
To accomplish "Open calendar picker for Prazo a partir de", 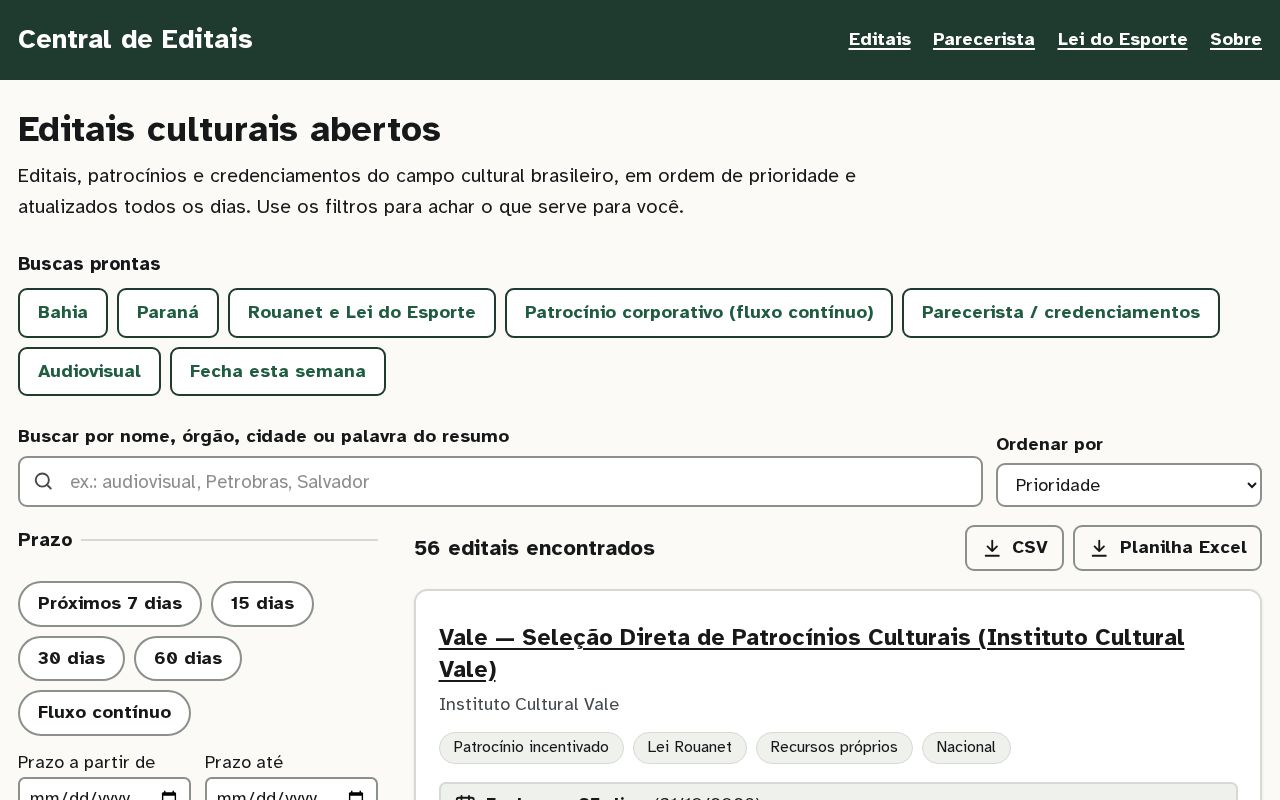I will (169, 797).
